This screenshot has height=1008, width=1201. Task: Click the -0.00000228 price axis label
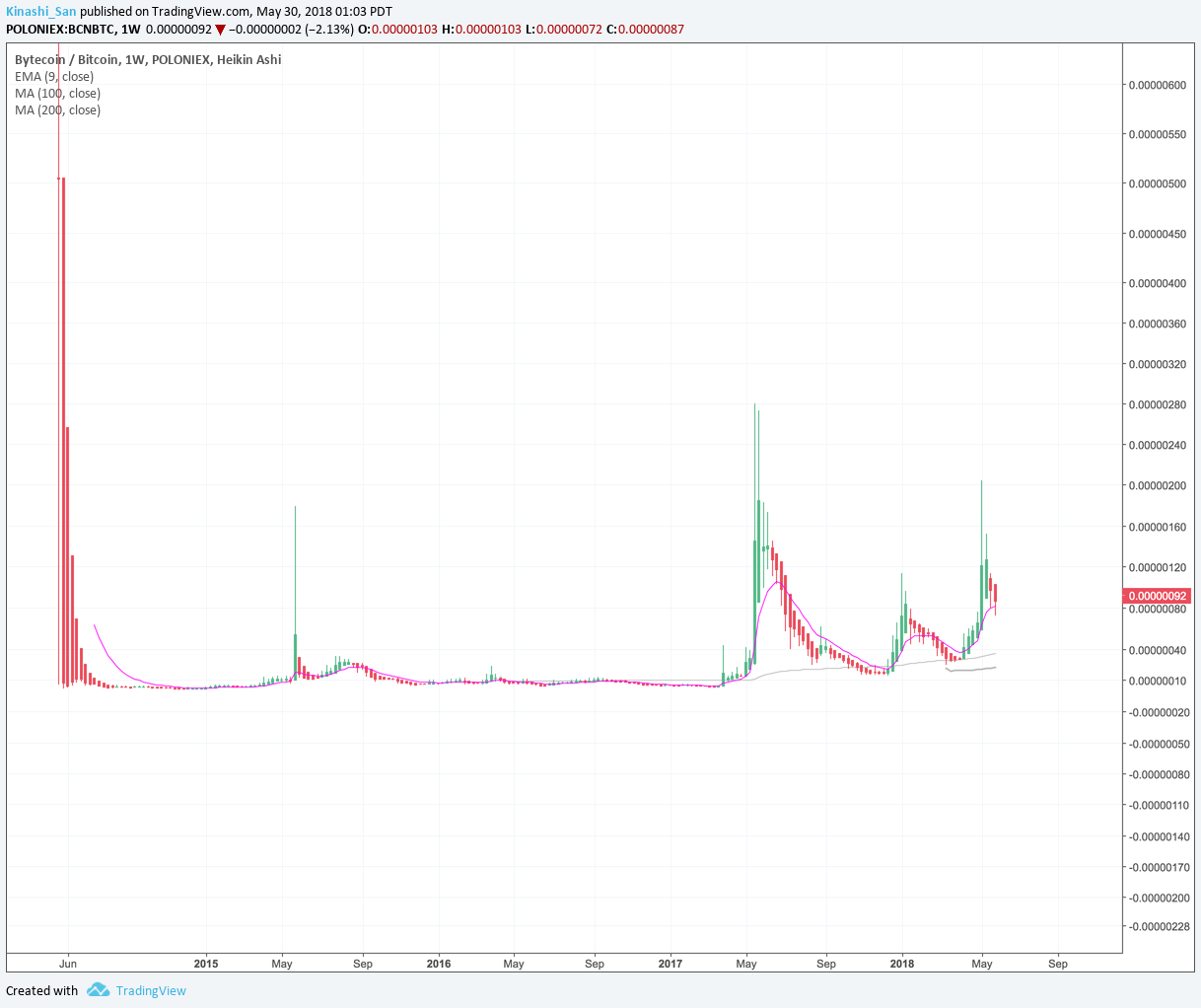[x=1160, y=926]
